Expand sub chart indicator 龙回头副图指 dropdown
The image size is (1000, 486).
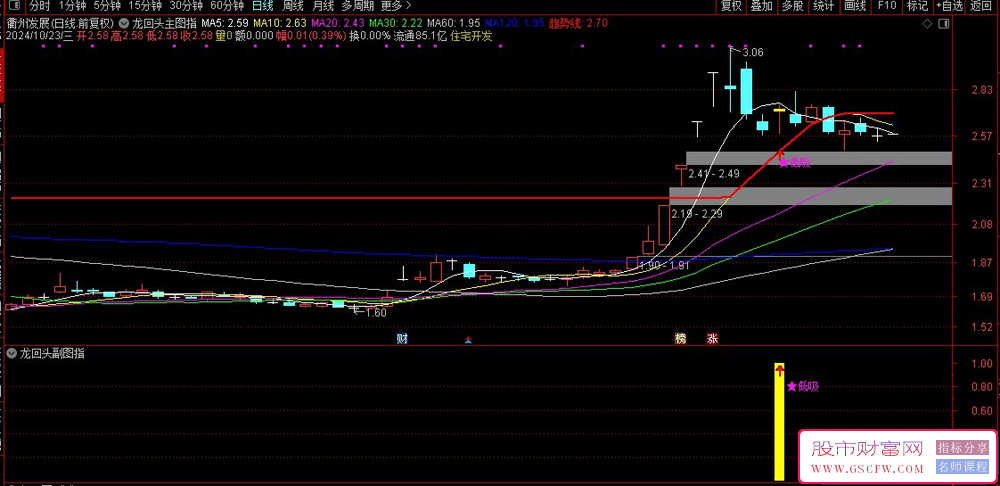coord(12,353)
